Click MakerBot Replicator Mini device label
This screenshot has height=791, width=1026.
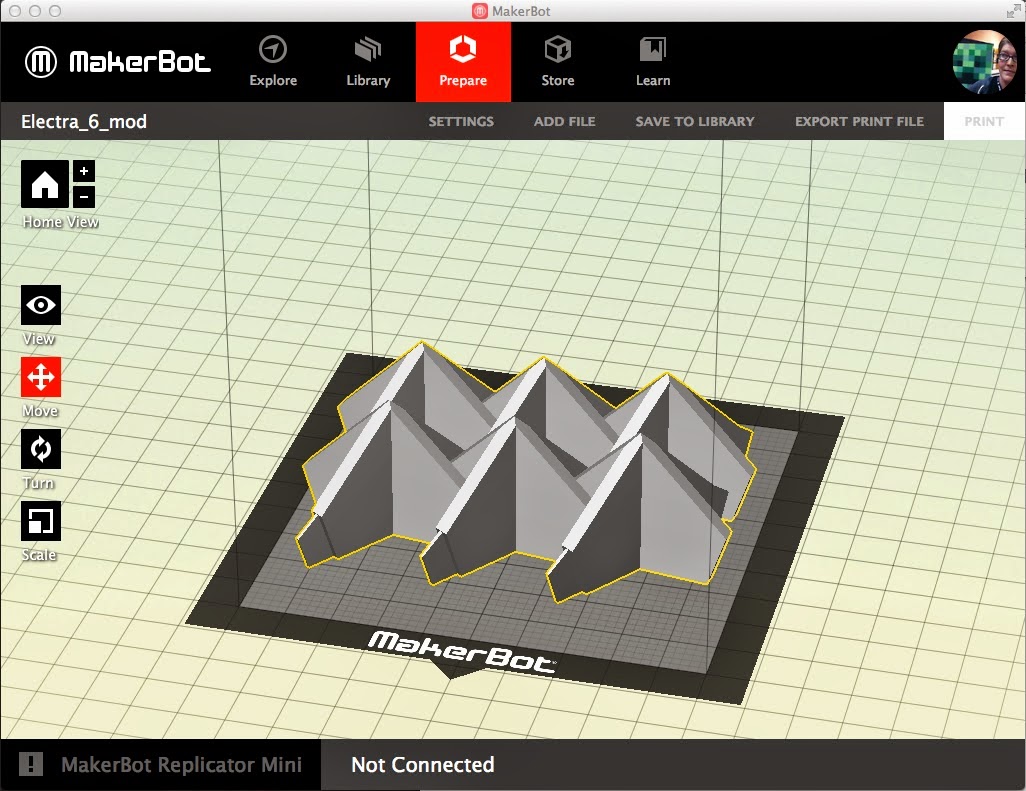181,764
